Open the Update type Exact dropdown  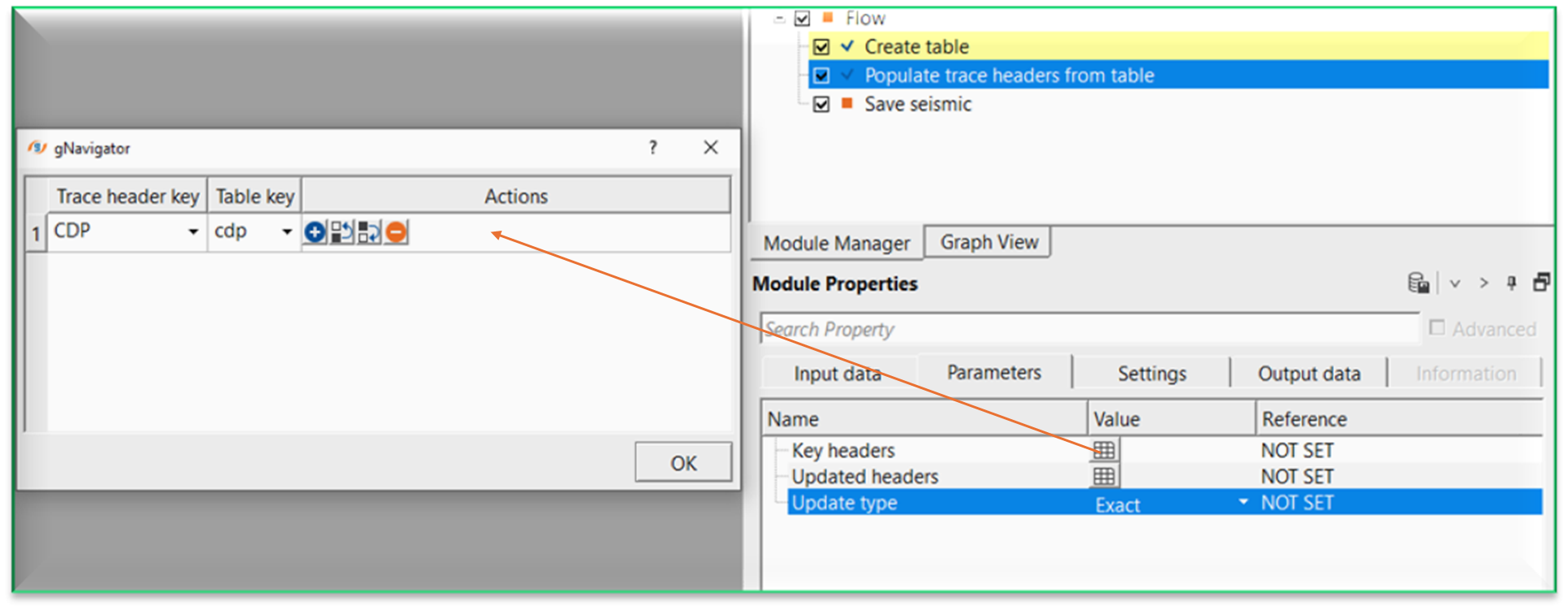1243,502
